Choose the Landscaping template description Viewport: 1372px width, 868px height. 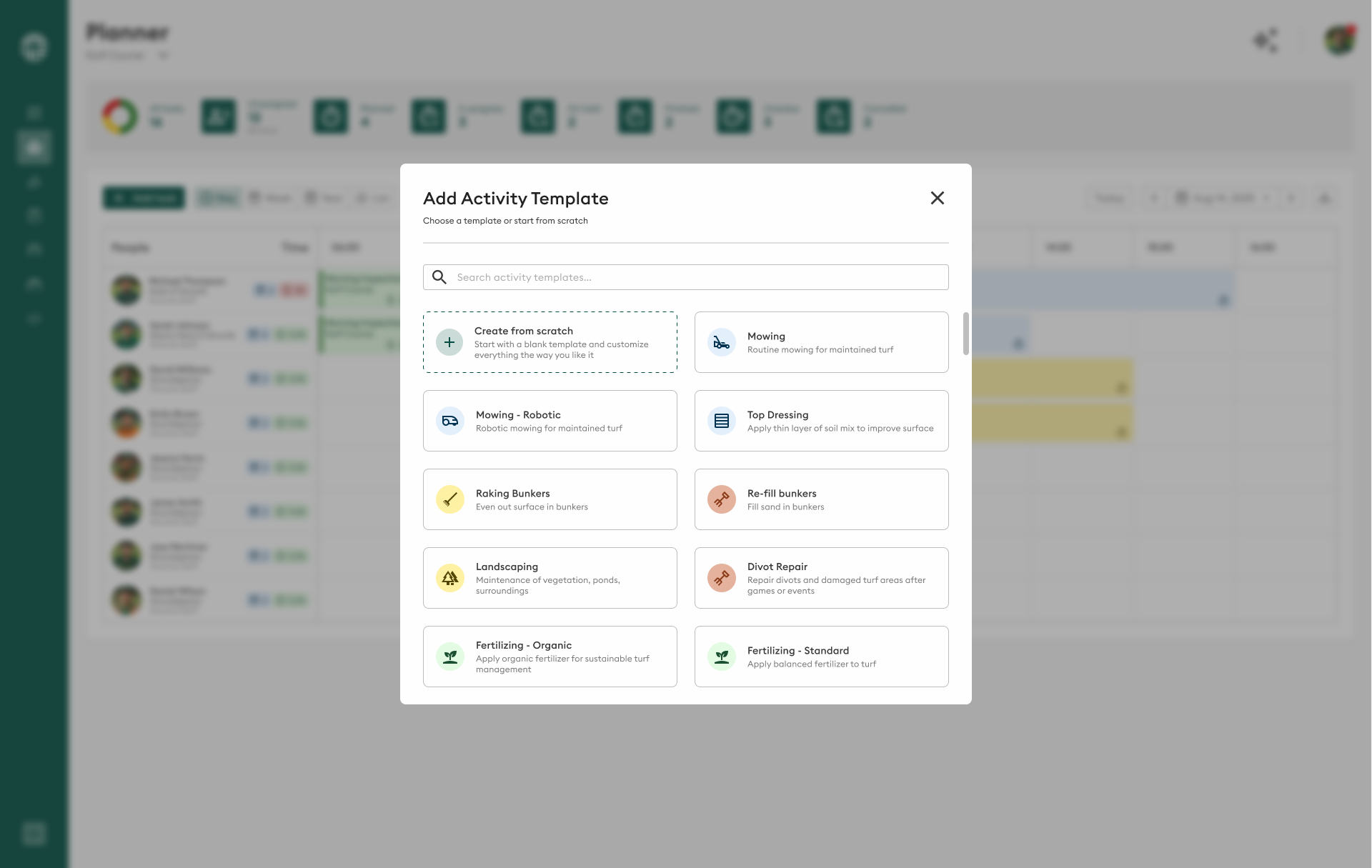pos(547,585)
